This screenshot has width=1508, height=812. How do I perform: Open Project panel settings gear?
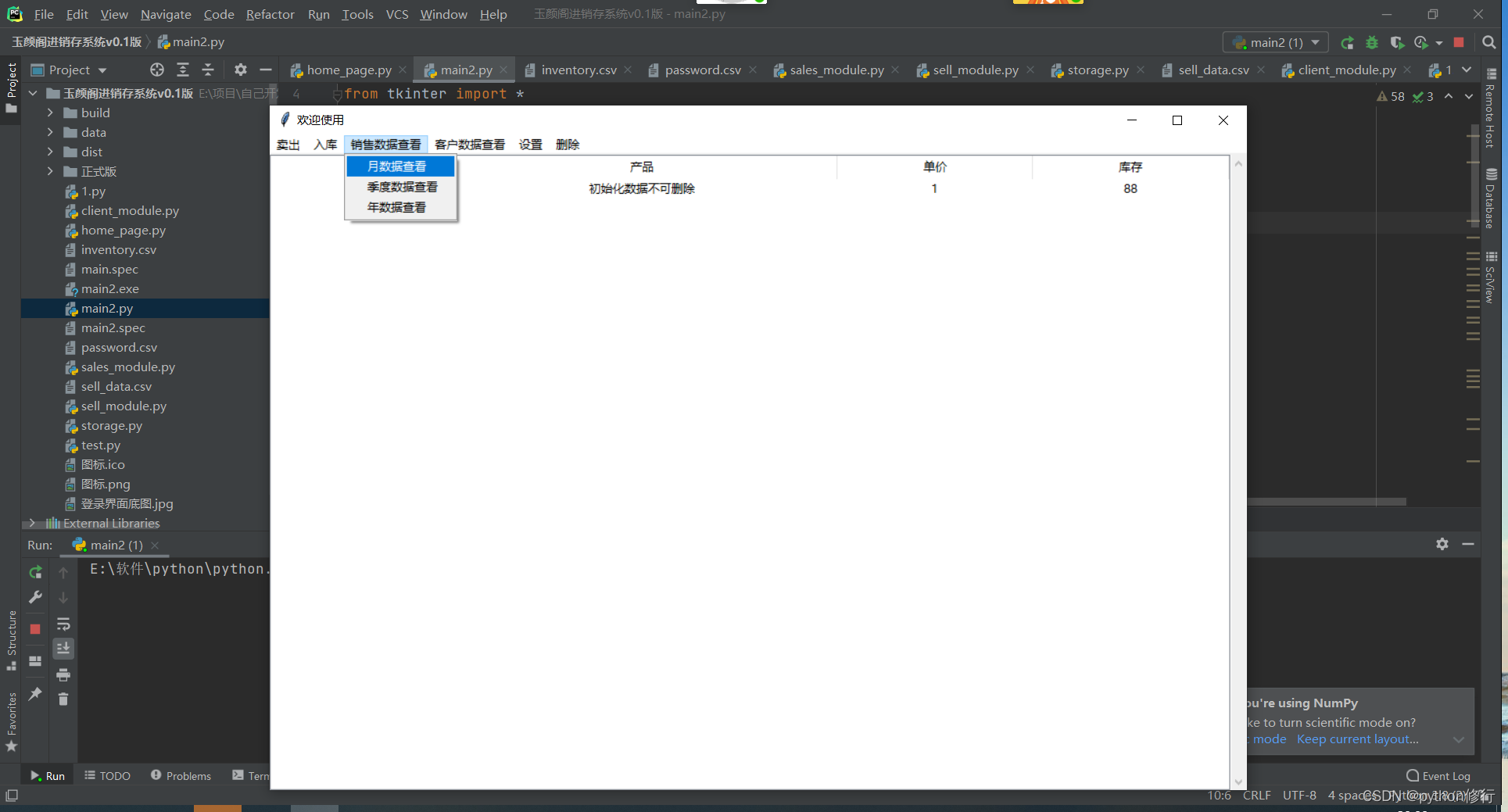click(x=241, y=70)
